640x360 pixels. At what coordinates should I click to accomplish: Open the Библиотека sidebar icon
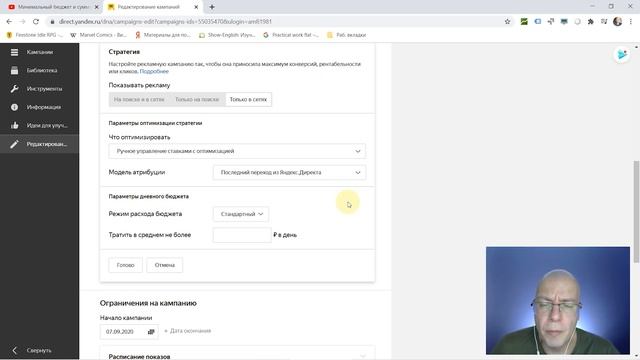click(14, 70)
